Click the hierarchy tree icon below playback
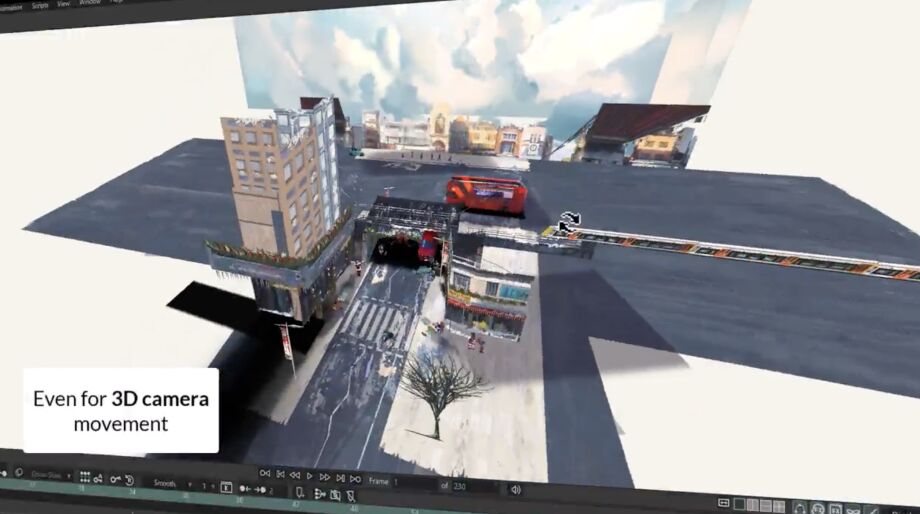 pos(320,494)
